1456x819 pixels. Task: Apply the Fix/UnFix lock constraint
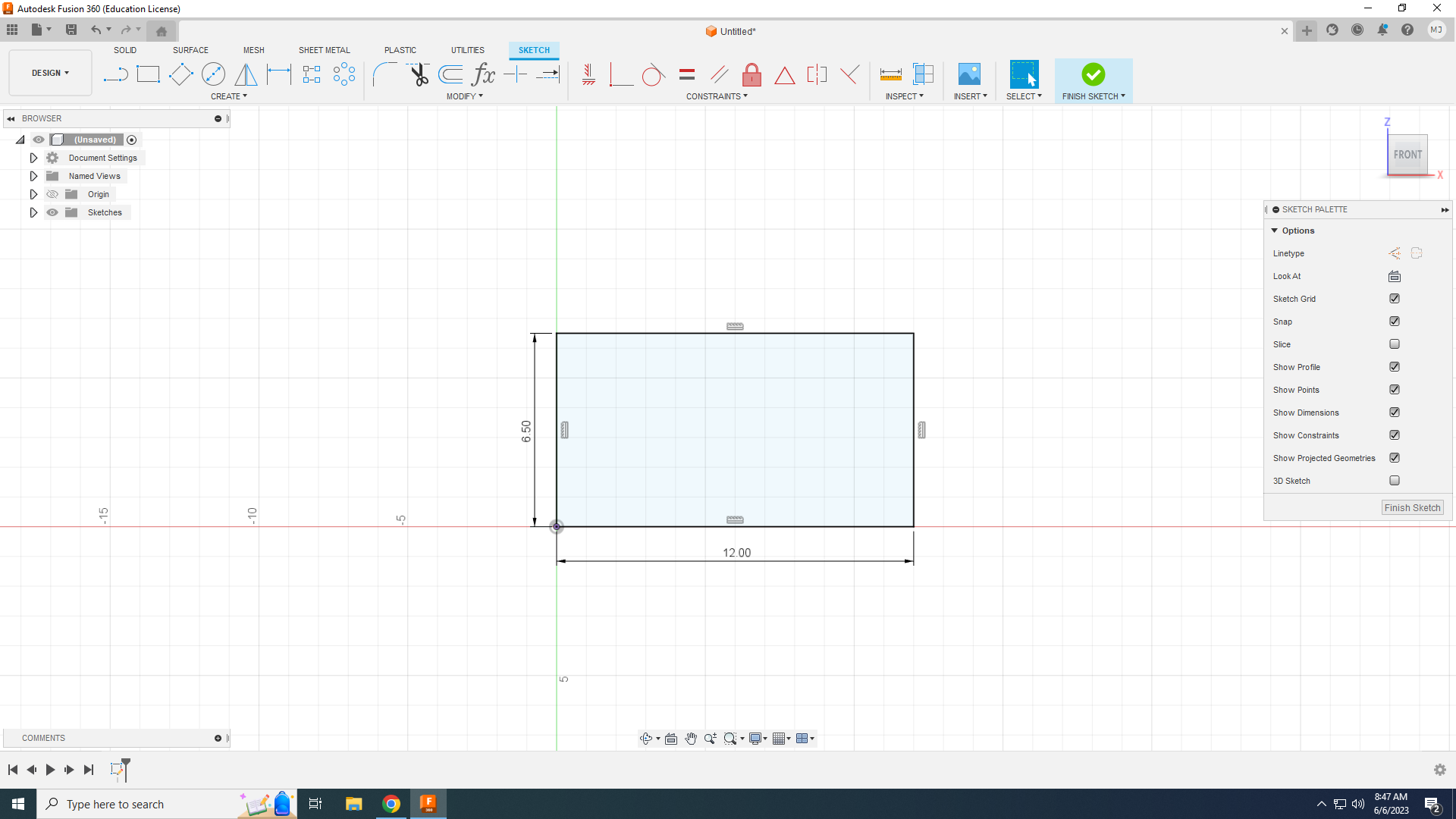tap(752, 74)
